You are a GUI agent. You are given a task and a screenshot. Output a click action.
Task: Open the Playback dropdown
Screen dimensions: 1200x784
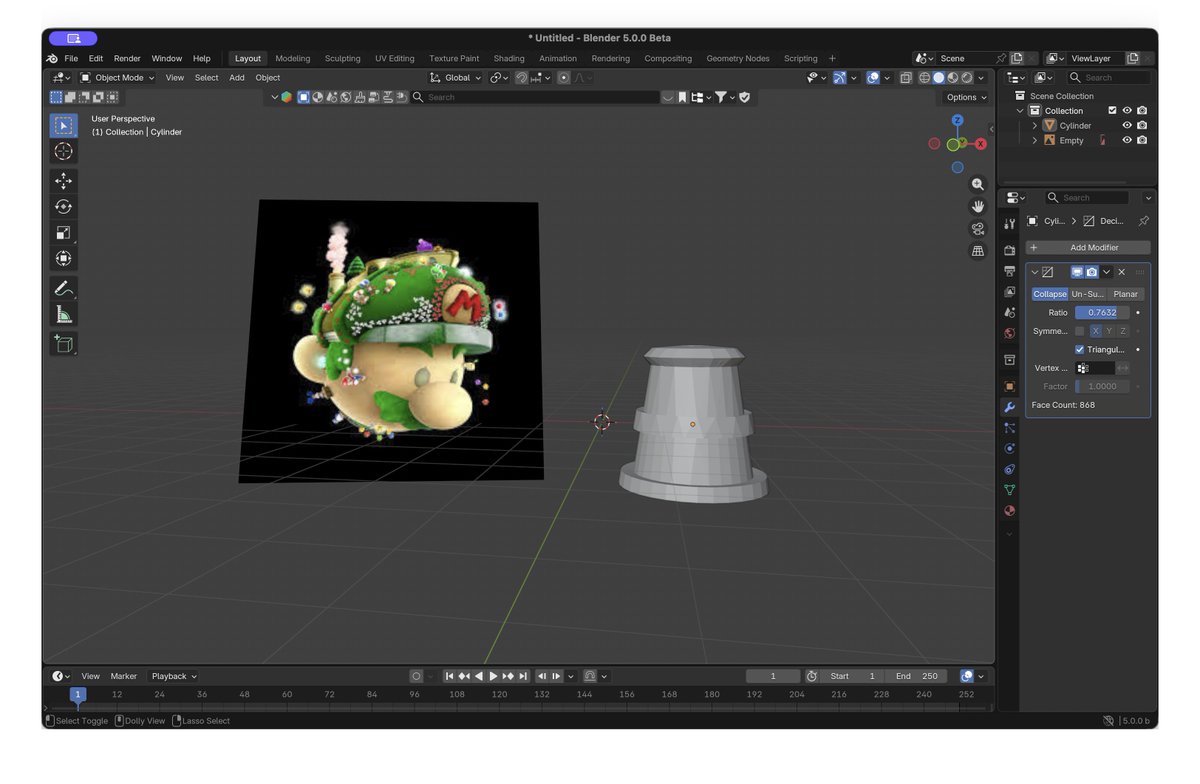pos(174,676)
